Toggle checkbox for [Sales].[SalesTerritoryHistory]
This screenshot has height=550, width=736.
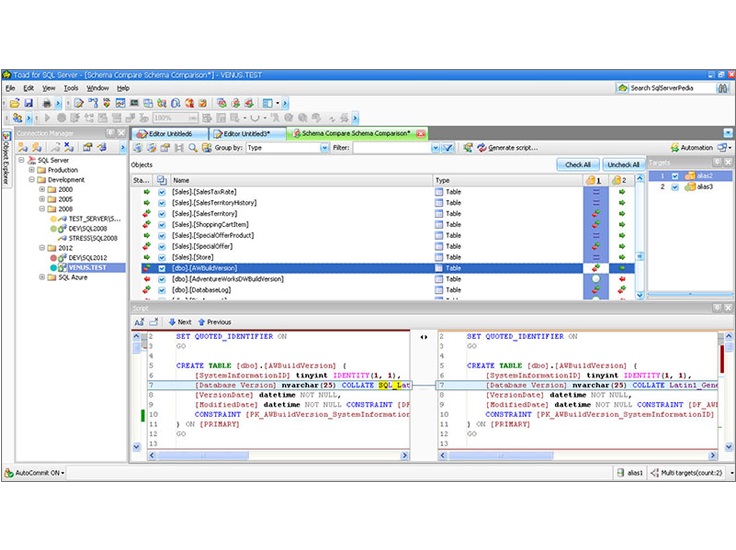161,203
